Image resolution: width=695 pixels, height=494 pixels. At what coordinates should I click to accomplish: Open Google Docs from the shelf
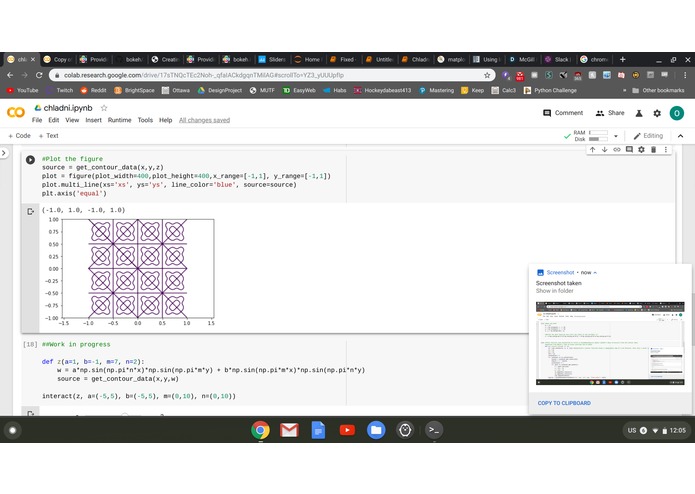pos(318,430)
